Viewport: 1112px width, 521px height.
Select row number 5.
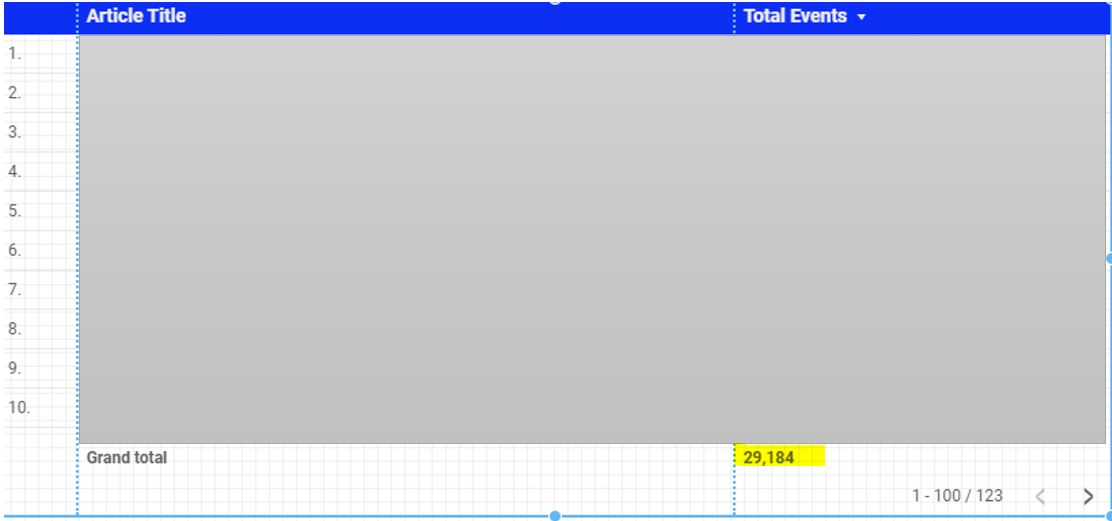(15, 211)
